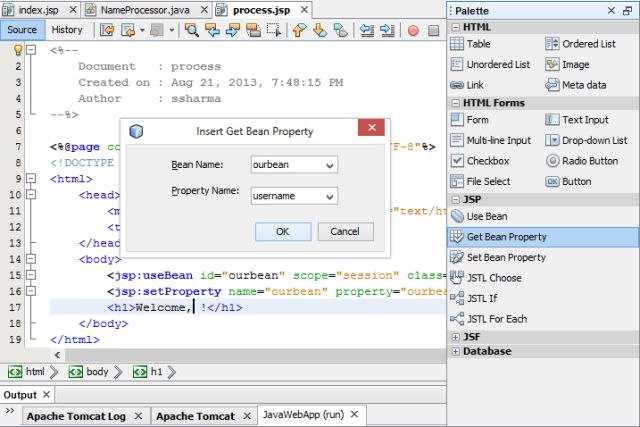
Task: Click the lightbulb hint on line 1
Action: pyautogui.click(x=18, y=50)
